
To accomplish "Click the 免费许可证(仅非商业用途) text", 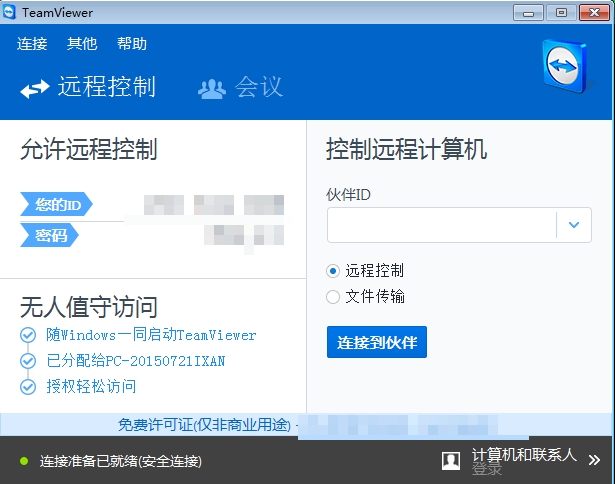I will (204, 425).
